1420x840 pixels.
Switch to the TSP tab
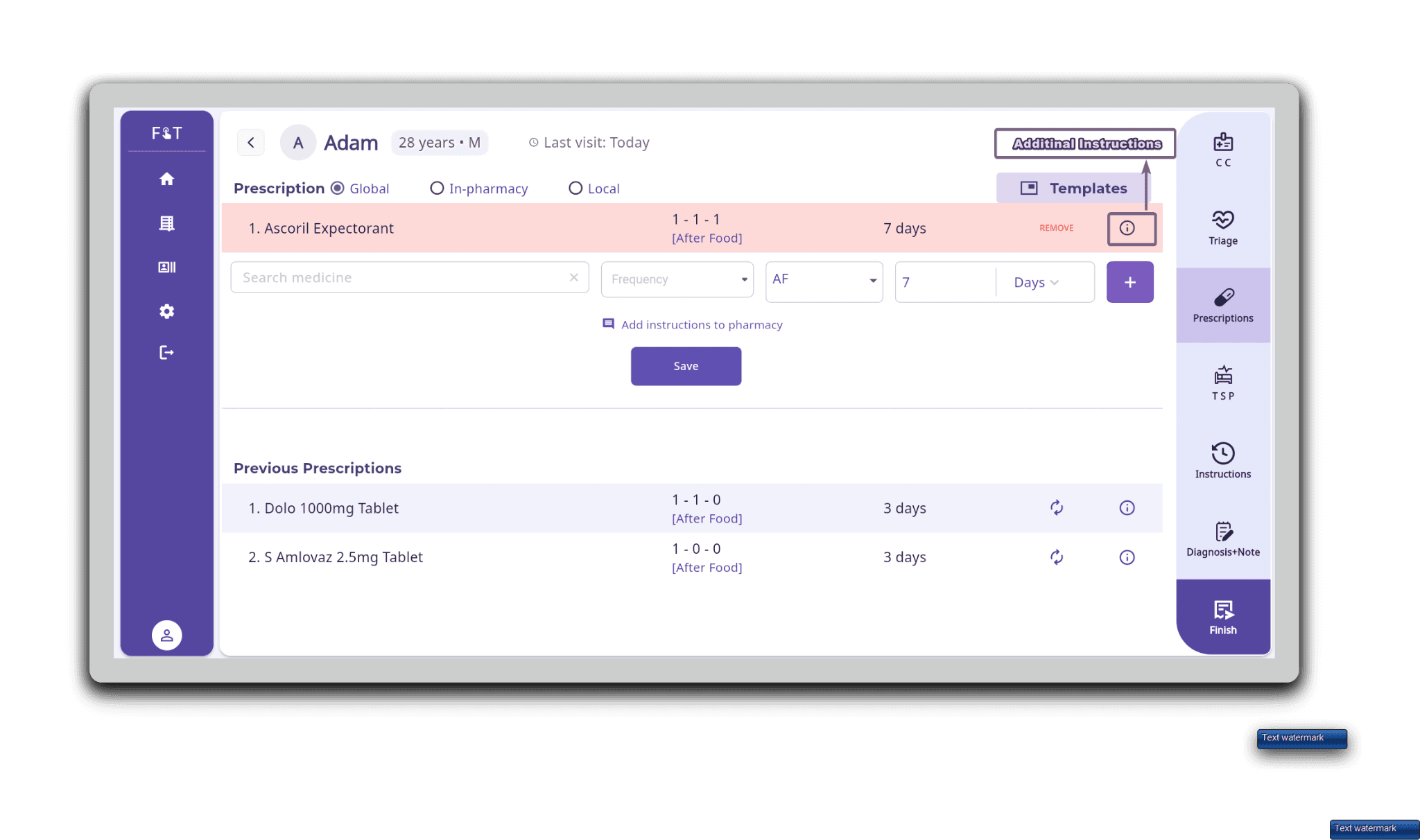tap(1223, 383)
